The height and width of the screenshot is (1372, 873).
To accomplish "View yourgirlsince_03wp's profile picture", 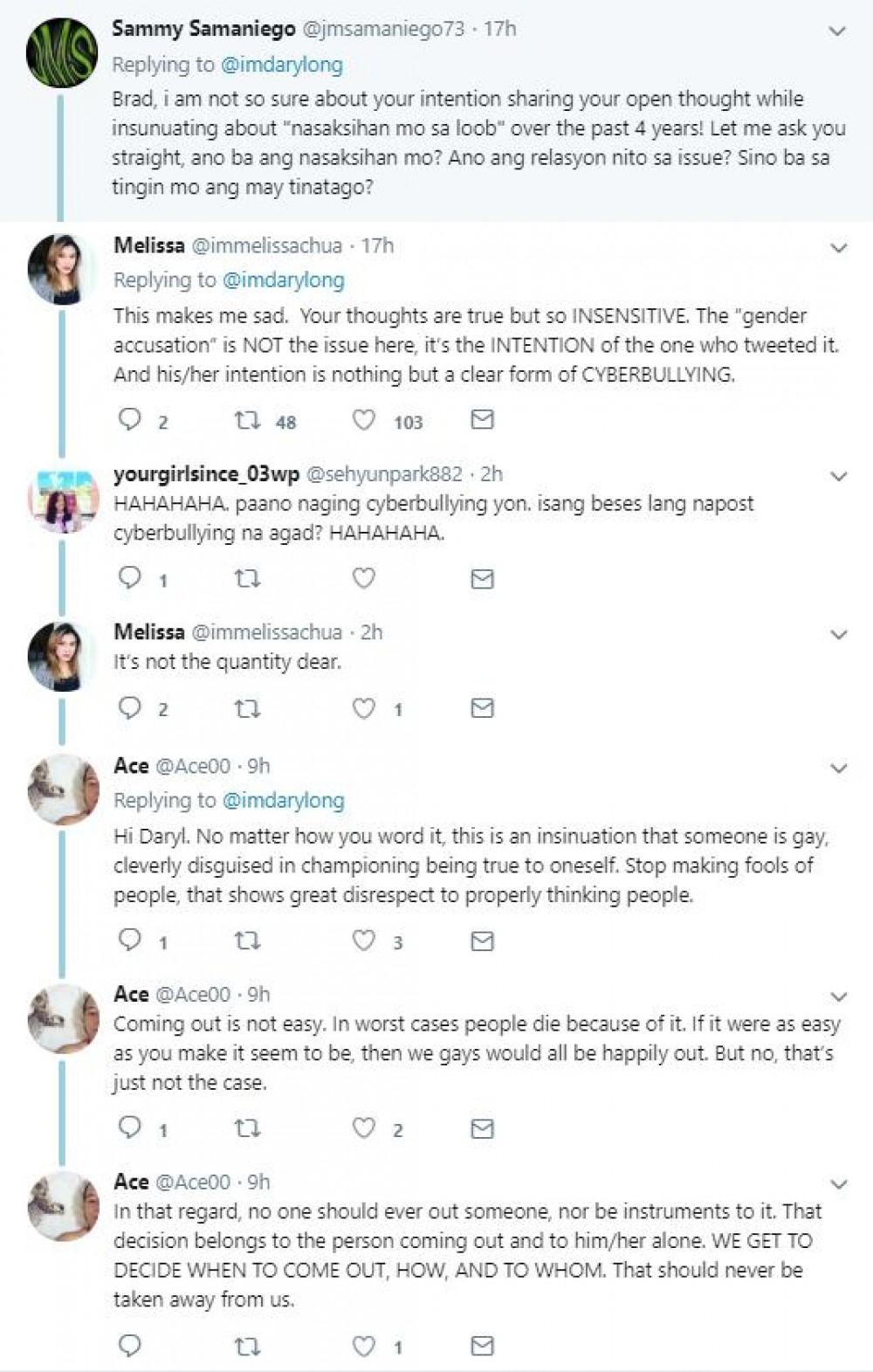I will pos(61,500).
